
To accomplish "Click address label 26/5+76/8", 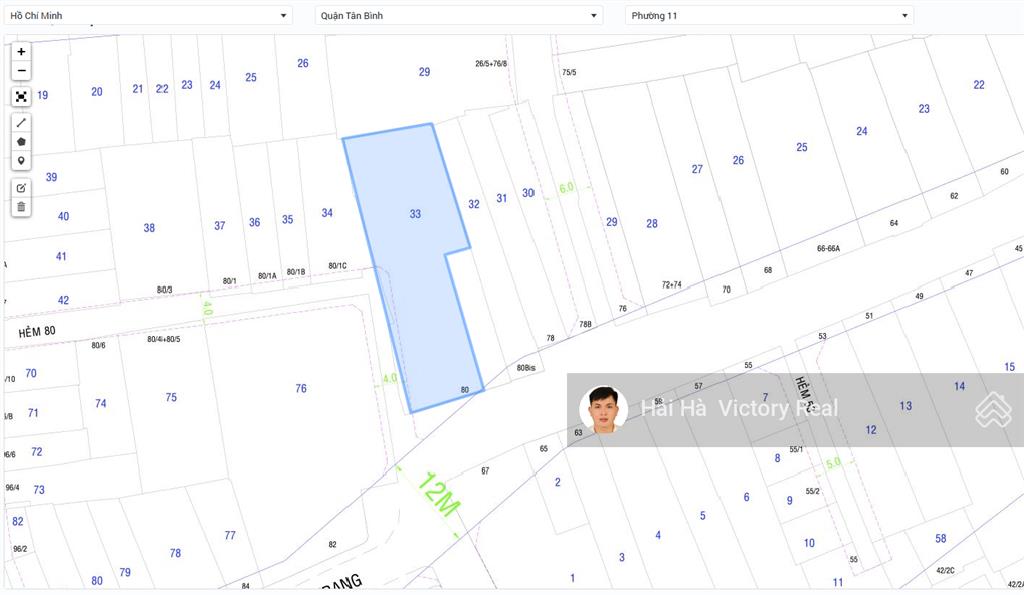I will tap(491, 64).
